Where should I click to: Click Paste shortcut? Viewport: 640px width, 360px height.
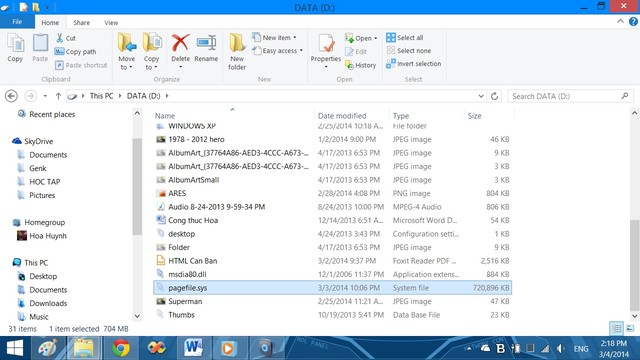[x=81, y=65]
